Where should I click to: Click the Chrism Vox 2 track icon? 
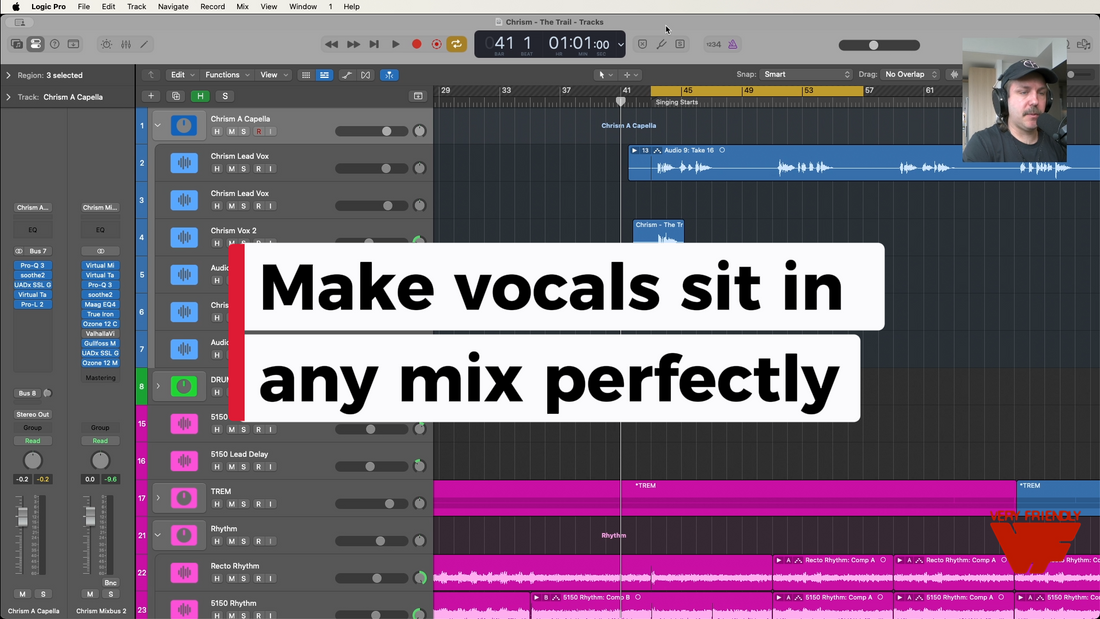184,237
